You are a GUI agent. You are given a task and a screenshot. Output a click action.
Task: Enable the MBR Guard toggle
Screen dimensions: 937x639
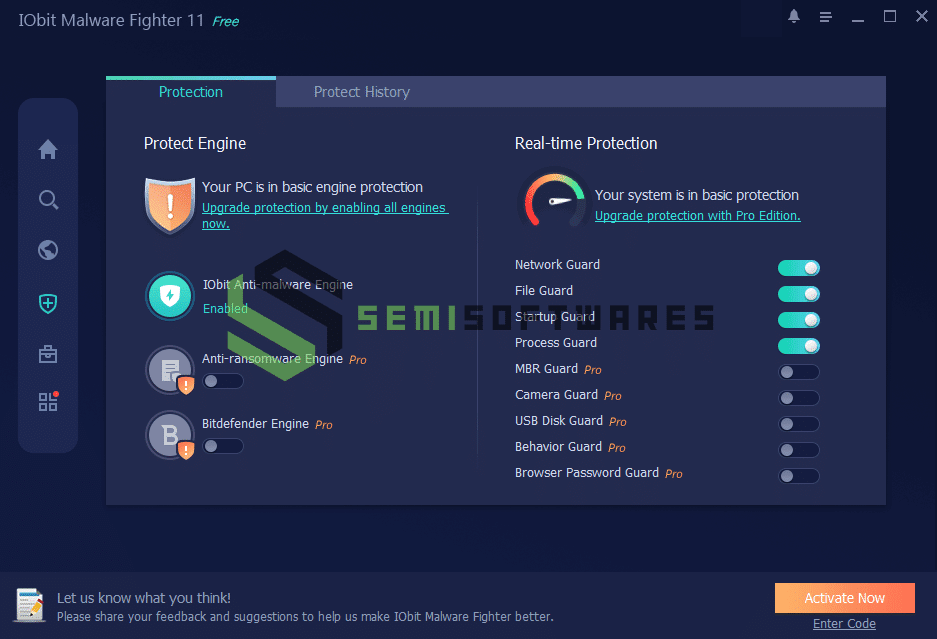[798, 372]
